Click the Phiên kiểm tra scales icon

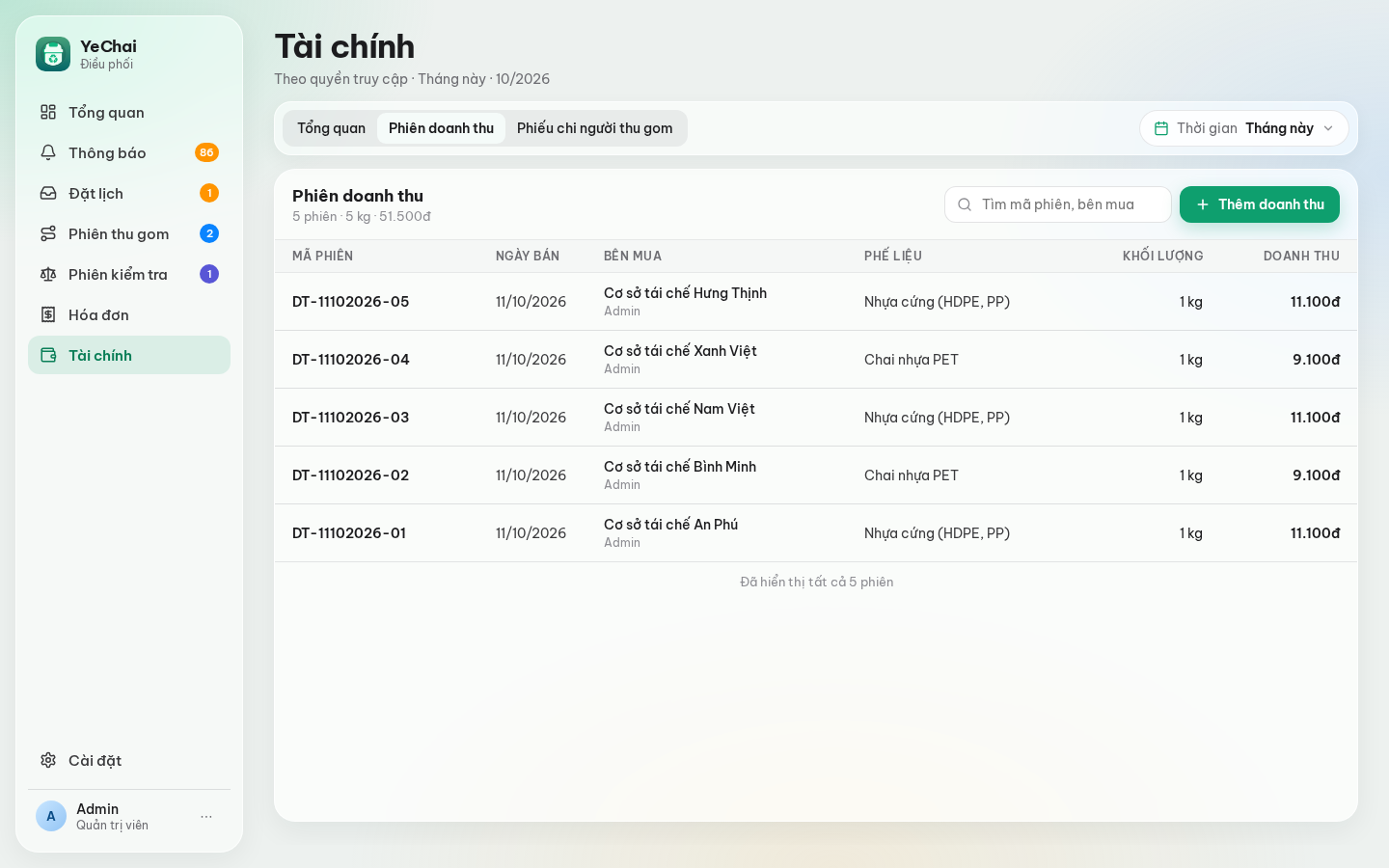[x=48, y=274]
